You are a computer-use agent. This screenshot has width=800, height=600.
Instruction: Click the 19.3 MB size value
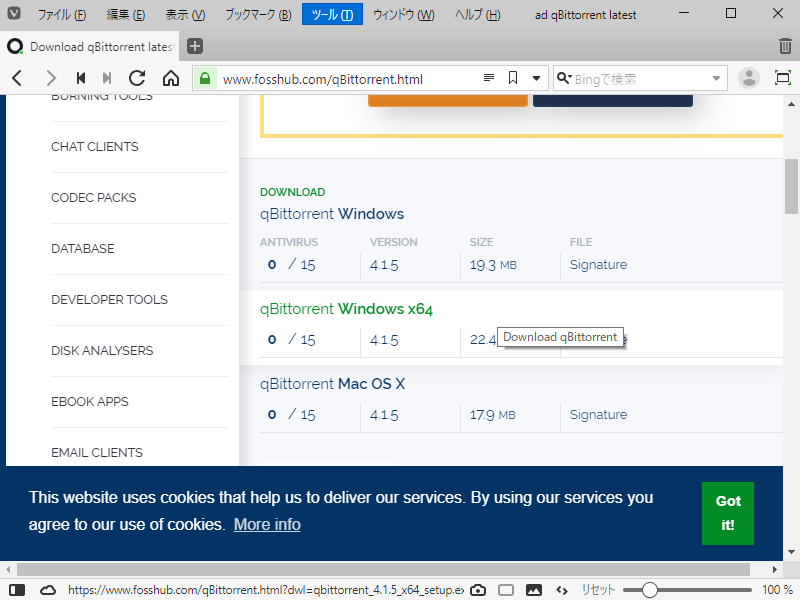pyautogui.click(x=493, y=265)
